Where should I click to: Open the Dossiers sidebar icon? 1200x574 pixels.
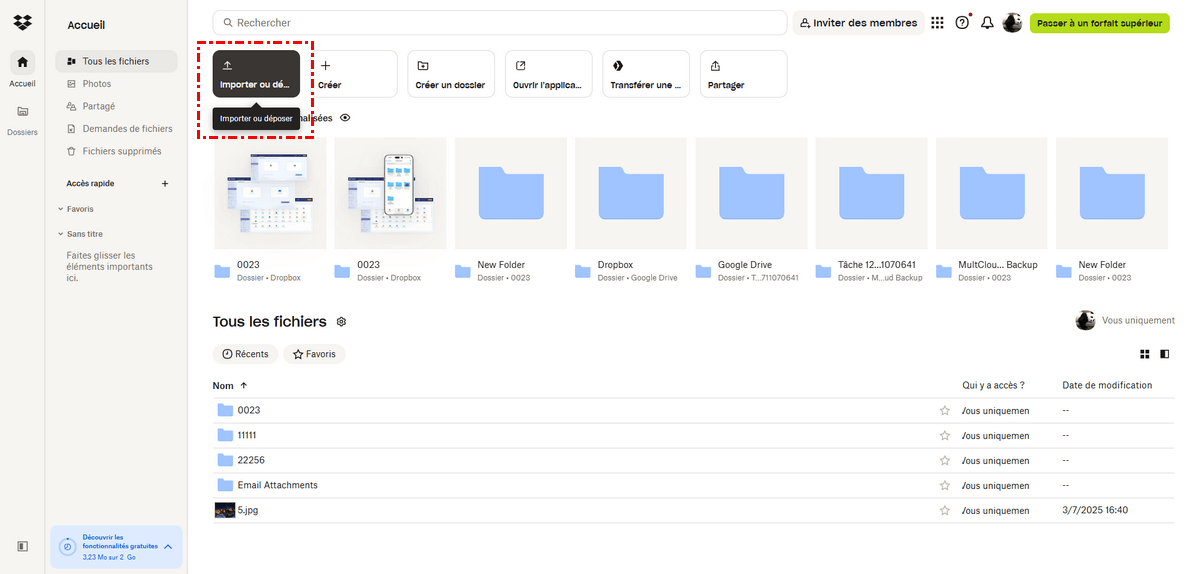pyautogui.click(x=22, y=111)
